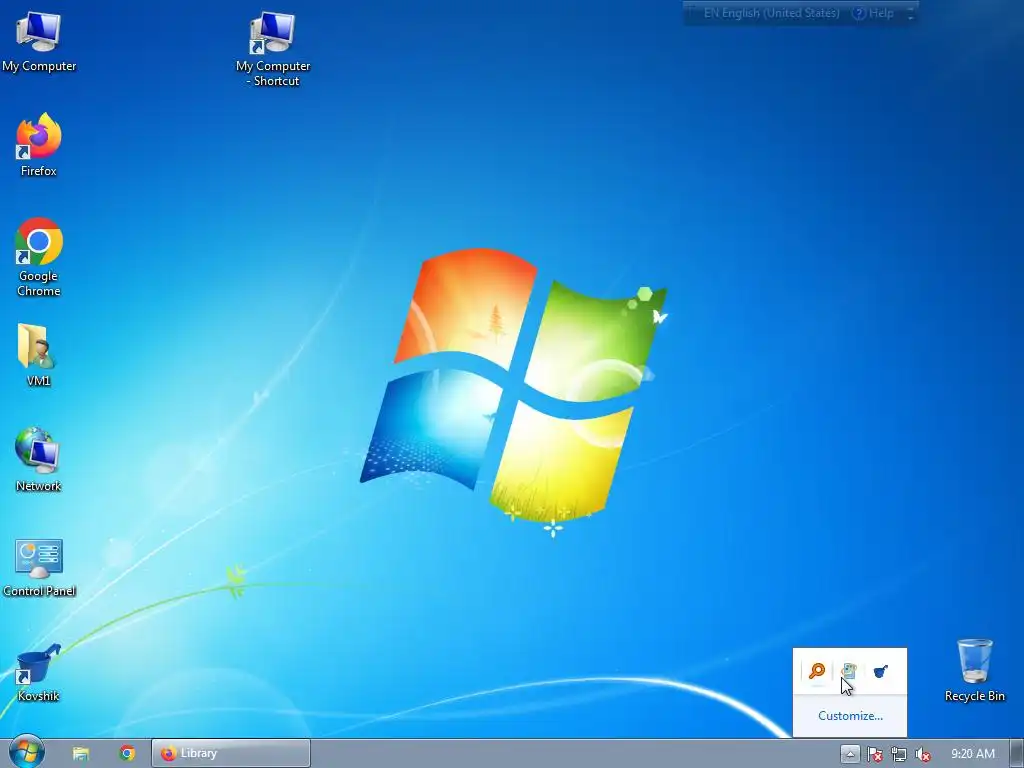
Task: Collapse the hidden tray icons arrow
Action: (850, 754)
